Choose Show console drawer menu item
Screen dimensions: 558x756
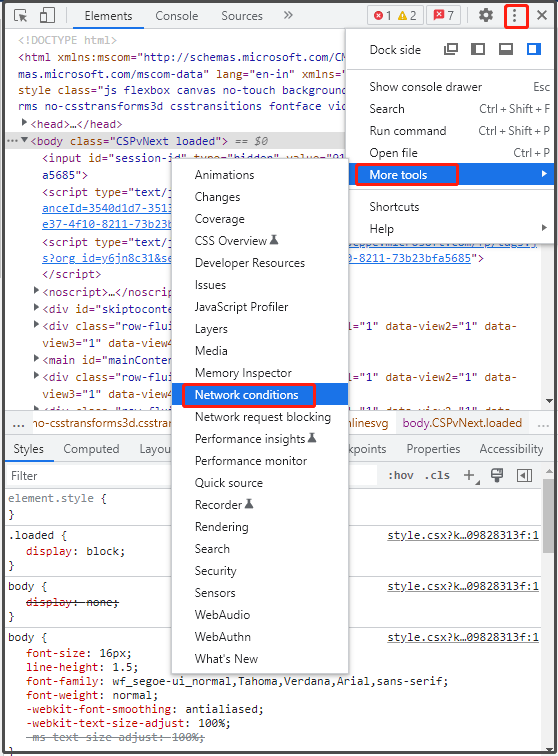click(450, 87)
